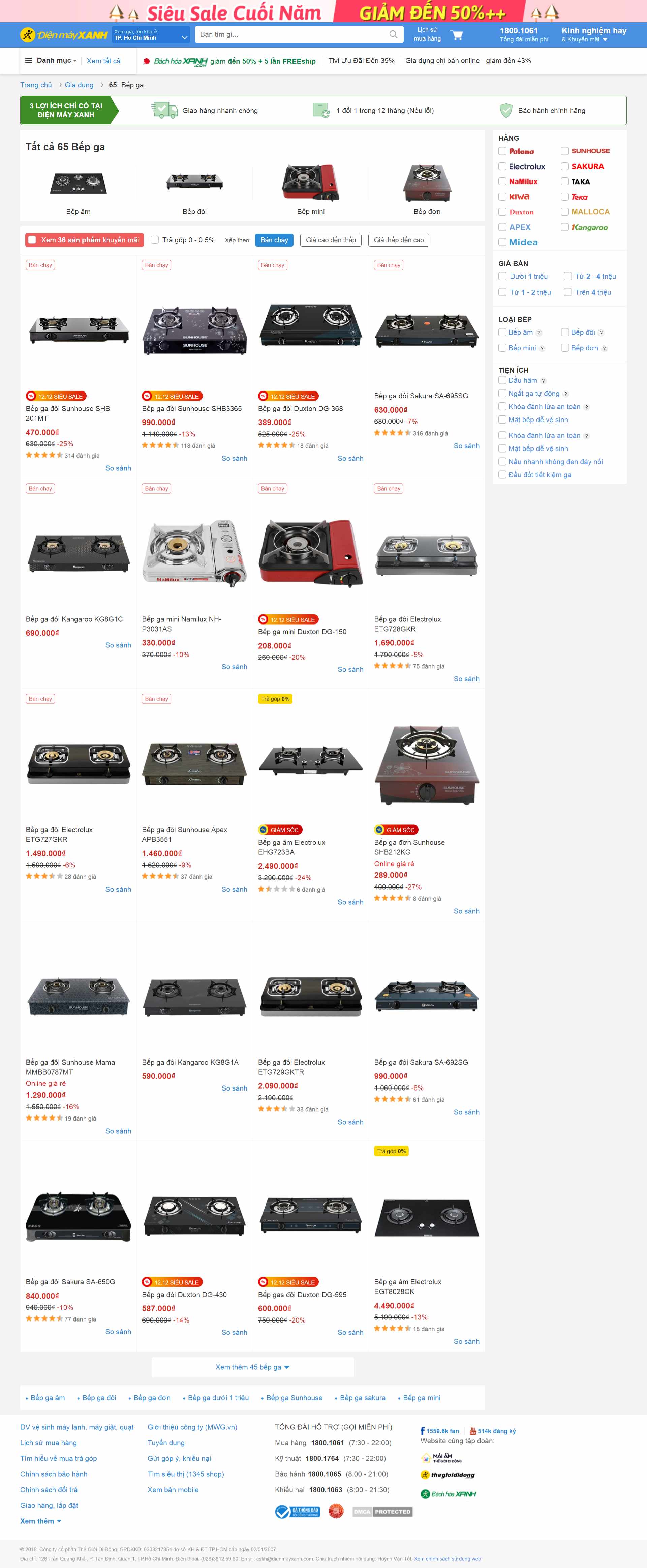Image resolution: width=647 pixels, height=1568 pixels.
Task: Click the Bạn tìm gì search field
Action: coord(292,35)
